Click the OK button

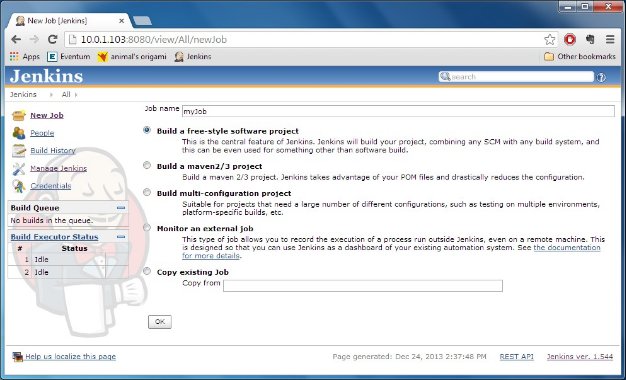click(x=160, y=322)
